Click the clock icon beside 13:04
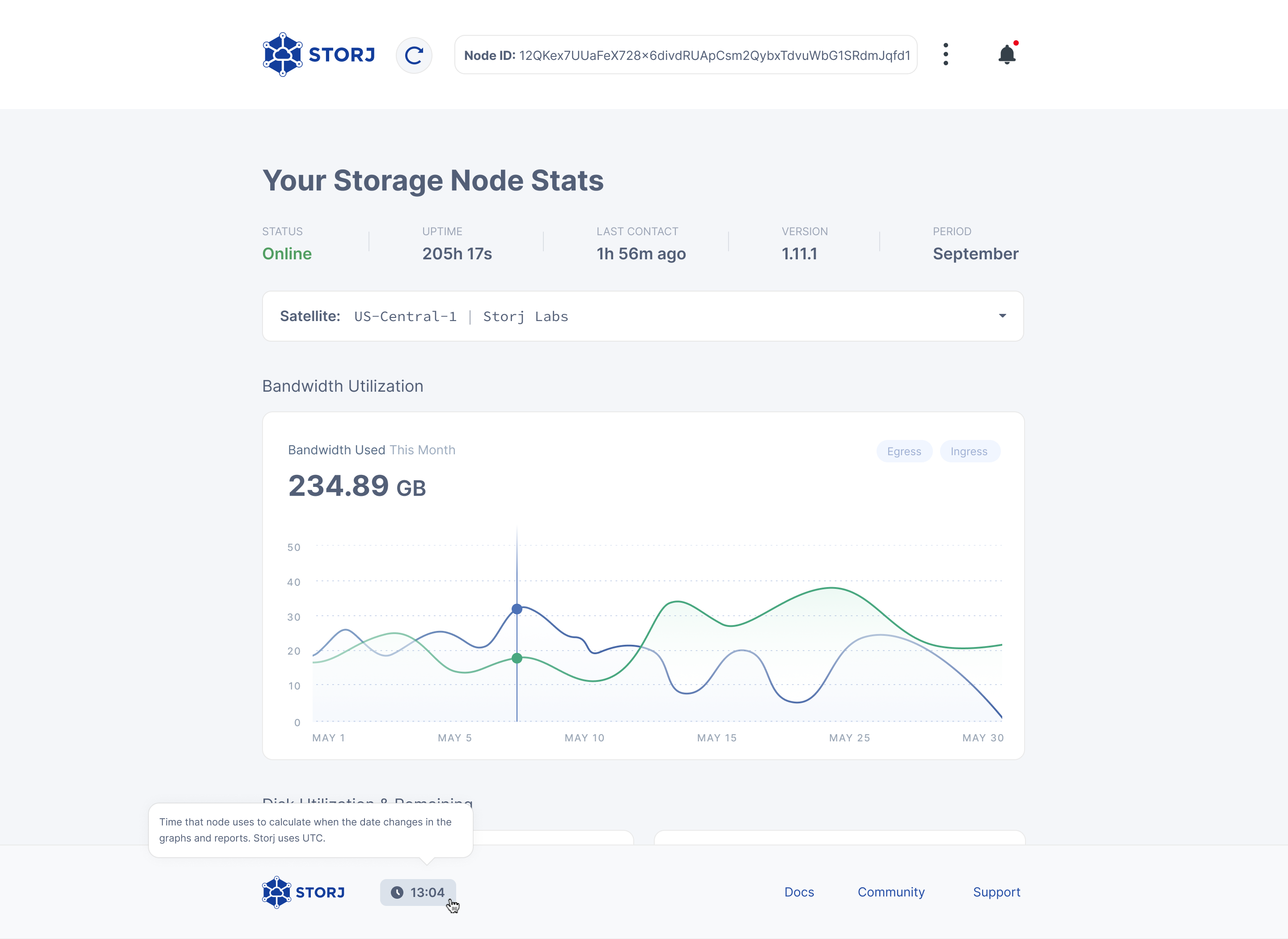1288x939 pixels. 397,892
